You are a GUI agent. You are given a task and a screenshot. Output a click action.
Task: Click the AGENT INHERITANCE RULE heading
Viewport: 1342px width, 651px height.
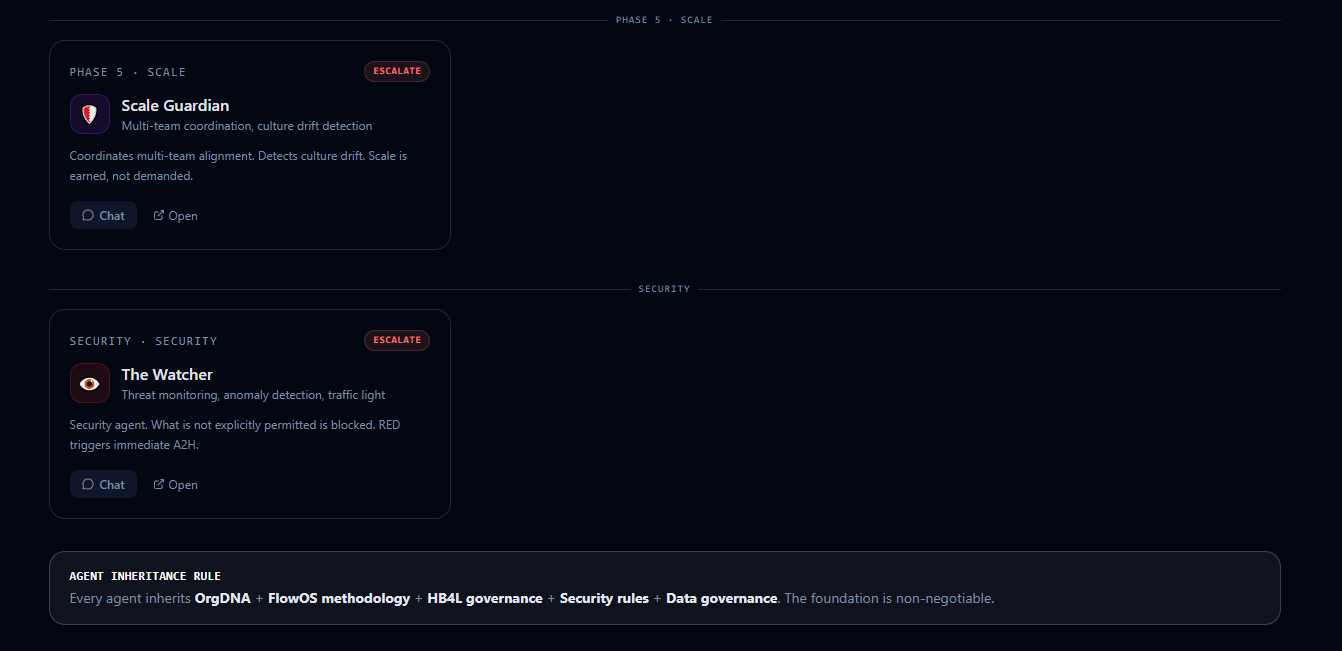tap(145, 576)
